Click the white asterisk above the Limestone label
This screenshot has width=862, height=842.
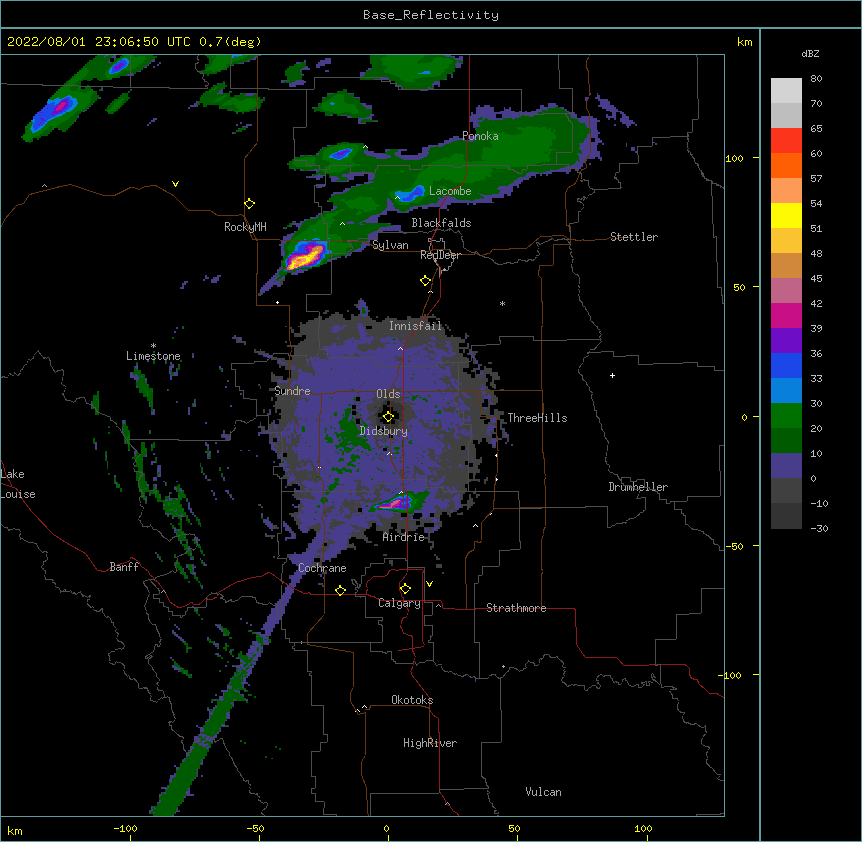coord(153,346)
